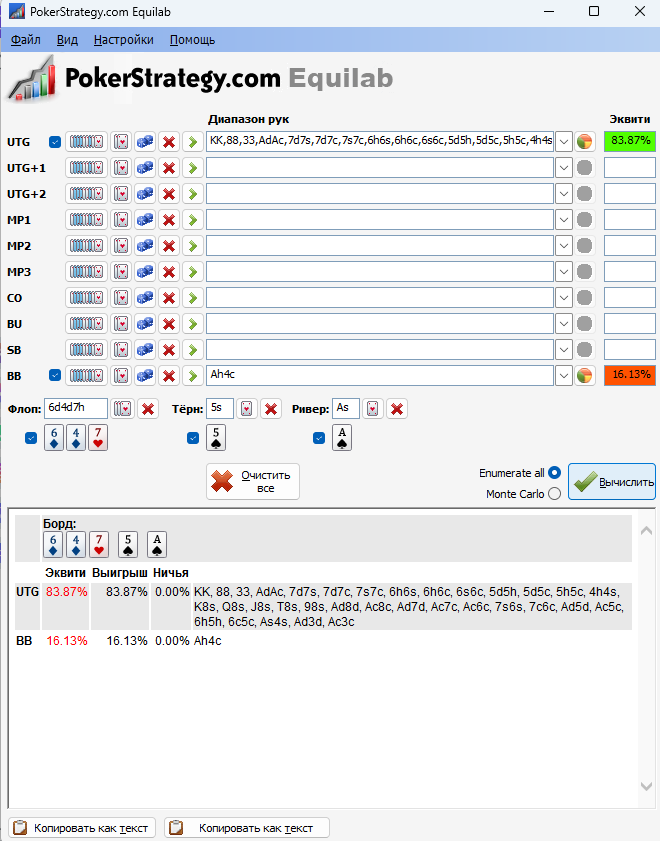Expand UTG+2 range dropdown
The width and height of the screenshot is (660, 841).
pyautogui.click(x=563, y=194)
